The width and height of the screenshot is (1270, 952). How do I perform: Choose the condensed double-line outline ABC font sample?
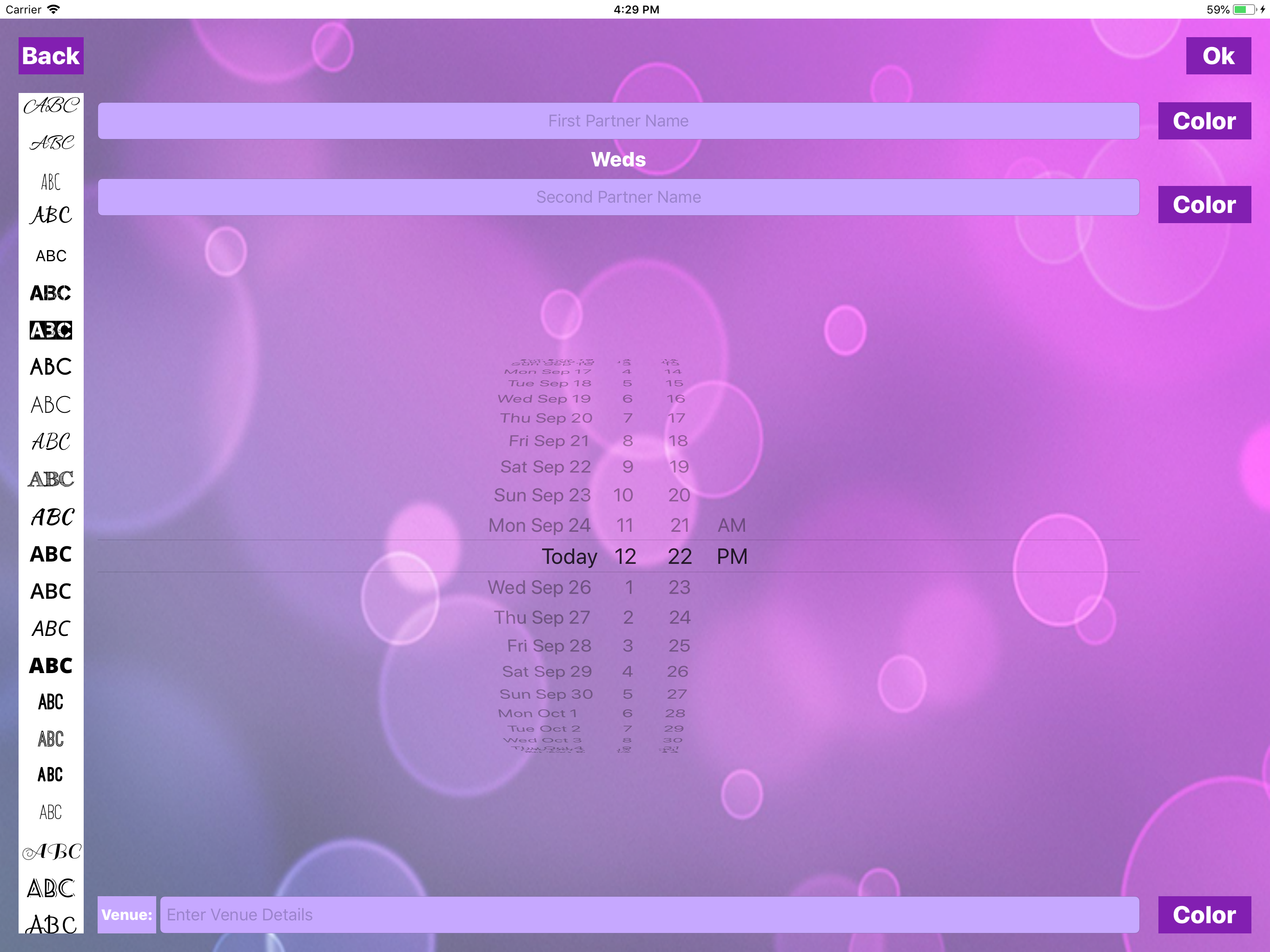point(51,739)
